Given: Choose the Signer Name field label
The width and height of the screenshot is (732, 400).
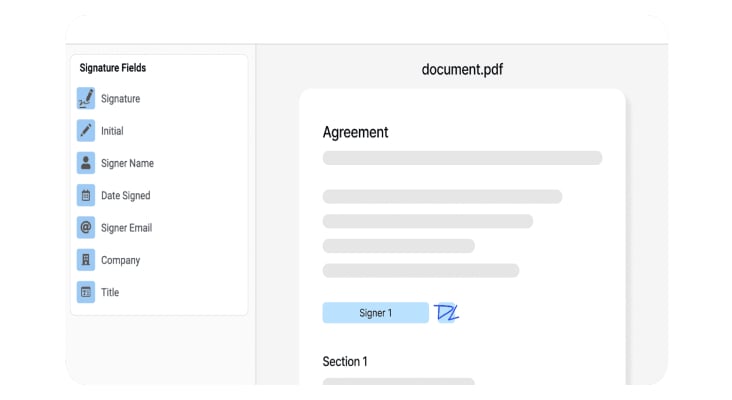Looking at the screenshot, I should pyautogui.click(x=127, y=163).
